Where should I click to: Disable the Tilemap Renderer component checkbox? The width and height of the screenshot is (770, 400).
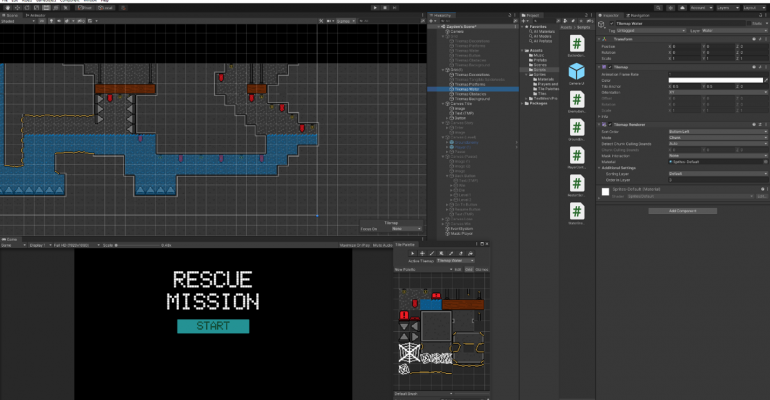click(x=611, y=124)
